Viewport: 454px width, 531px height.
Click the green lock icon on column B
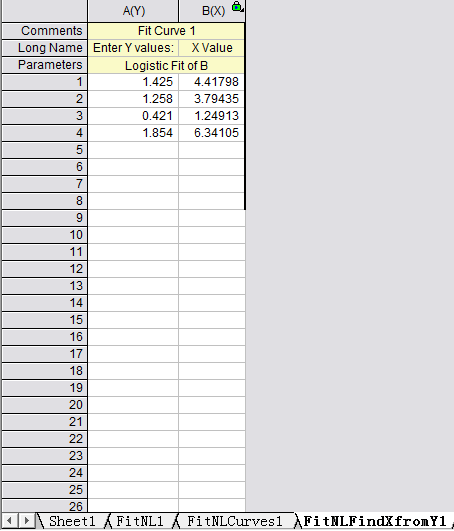coord(237,6)
